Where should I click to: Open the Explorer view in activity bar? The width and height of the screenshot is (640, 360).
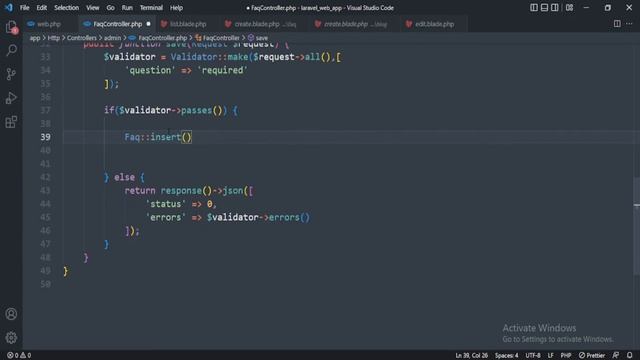click(x=11, y=27)
